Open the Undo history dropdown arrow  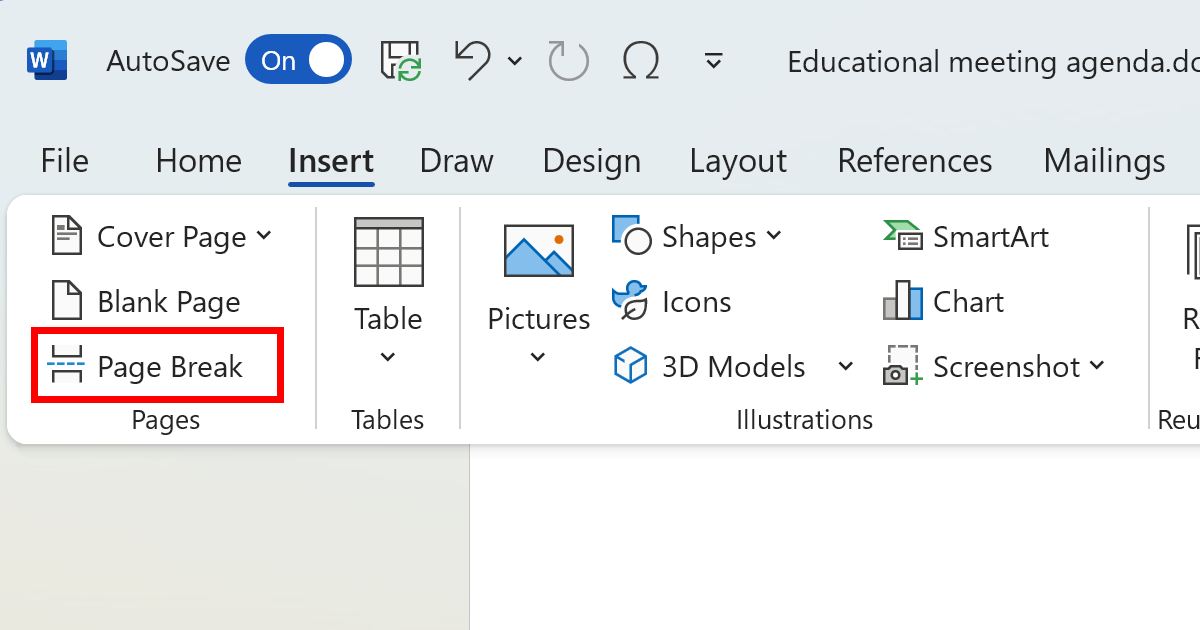tap(515, 62)
